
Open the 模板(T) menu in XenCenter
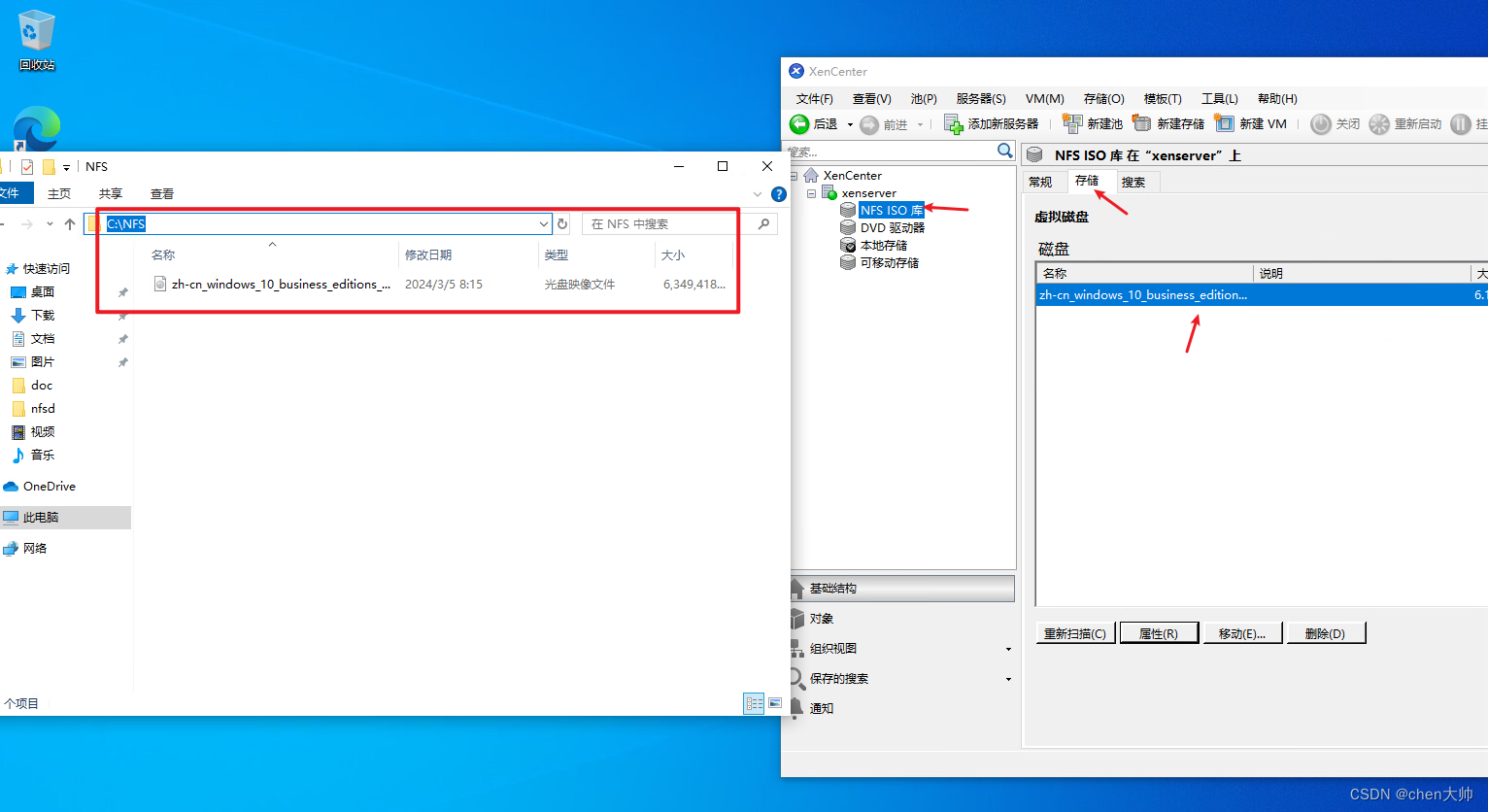pos(1163,99)
